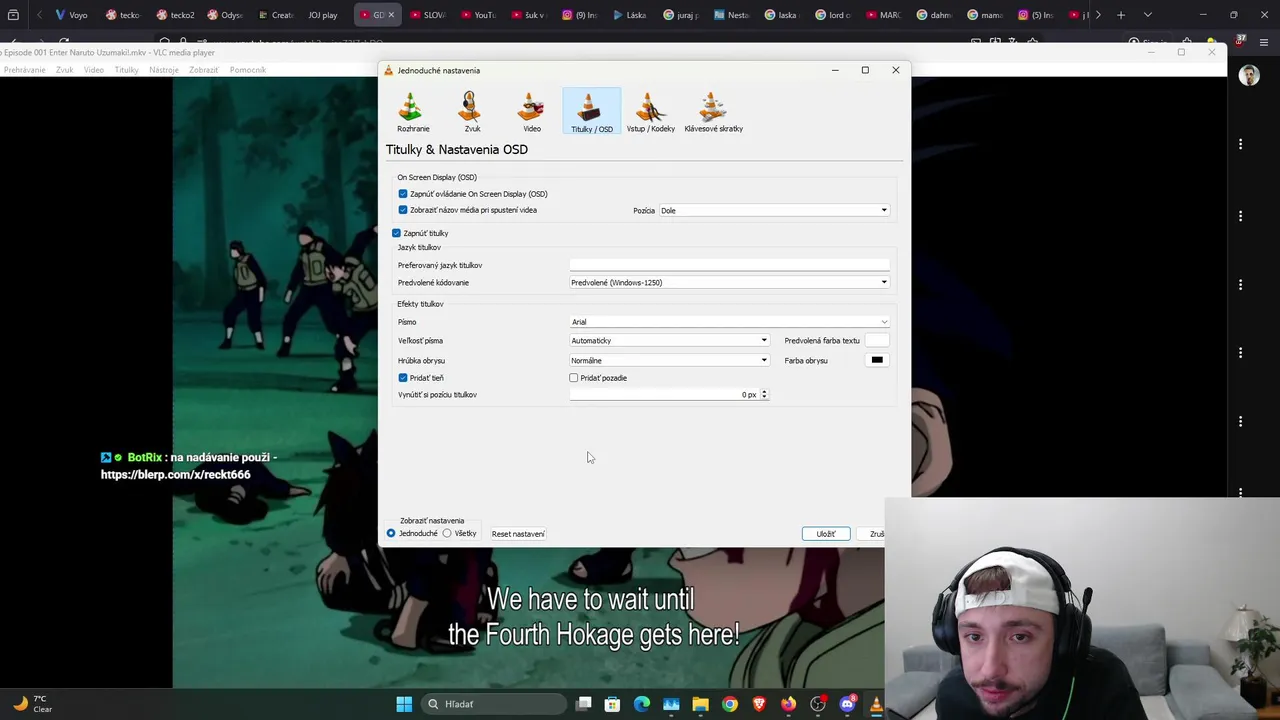Open the Písmo font dropdown showing Arial

point(729,322)
